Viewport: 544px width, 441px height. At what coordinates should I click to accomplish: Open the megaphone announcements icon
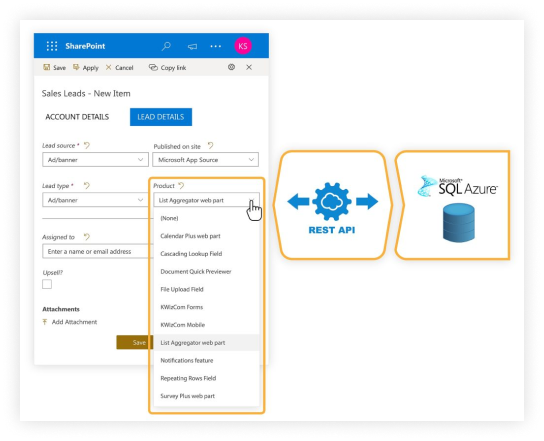pos(192,46)
